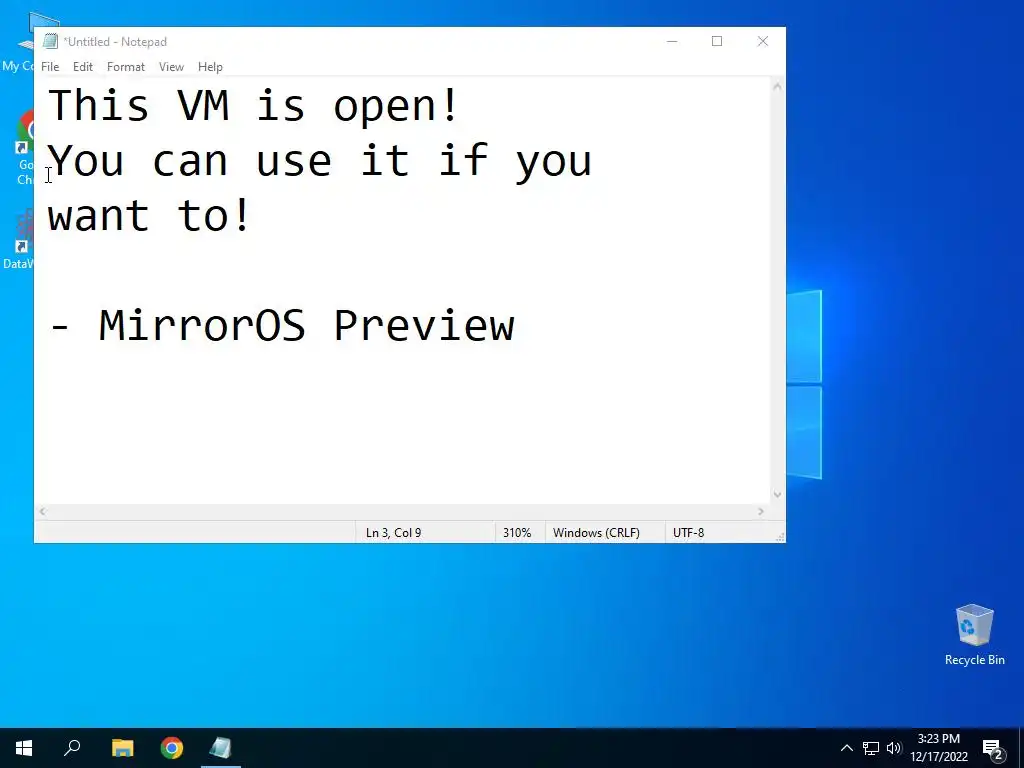The height and width of the screenshot is (768, 1024).
Task: Open the Format menu in Notepad
Action: (x=125, y=67)
